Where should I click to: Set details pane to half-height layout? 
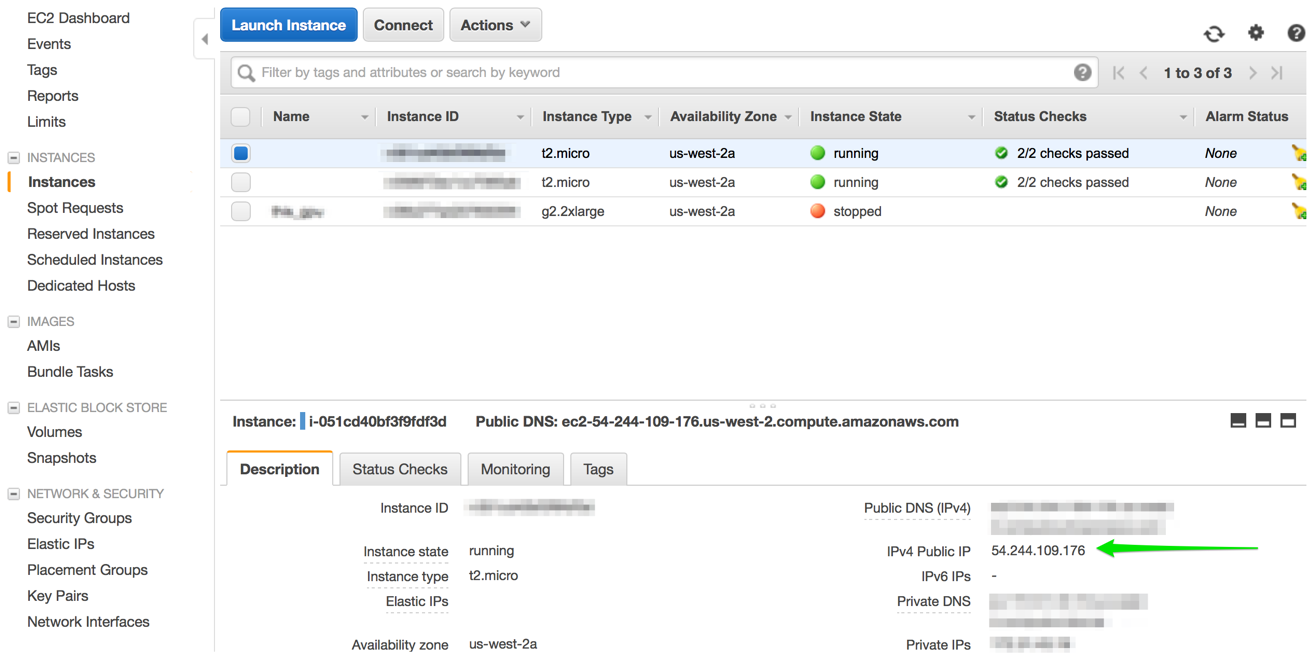pos(1263,421)
